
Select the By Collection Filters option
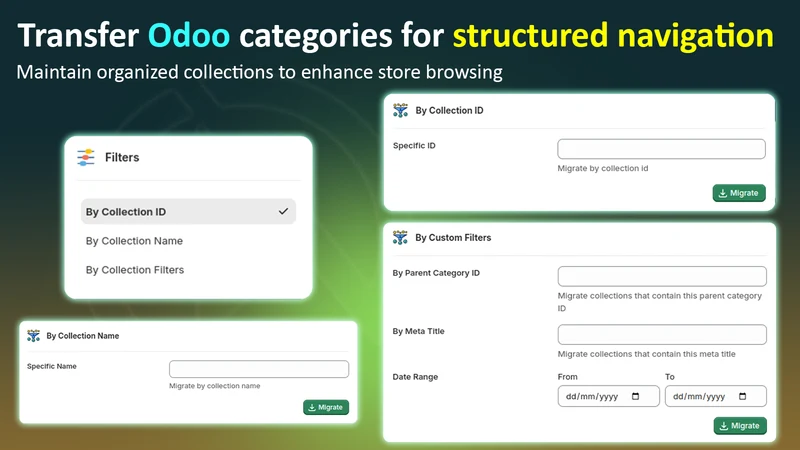(x=135, y=270)
